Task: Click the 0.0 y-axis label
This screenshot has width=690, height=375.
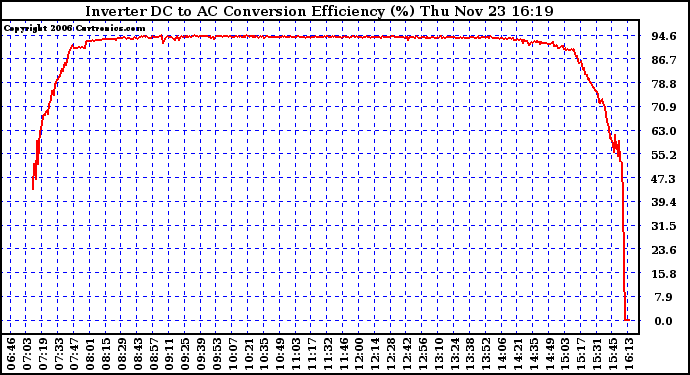Action: (x=664, y=321)
